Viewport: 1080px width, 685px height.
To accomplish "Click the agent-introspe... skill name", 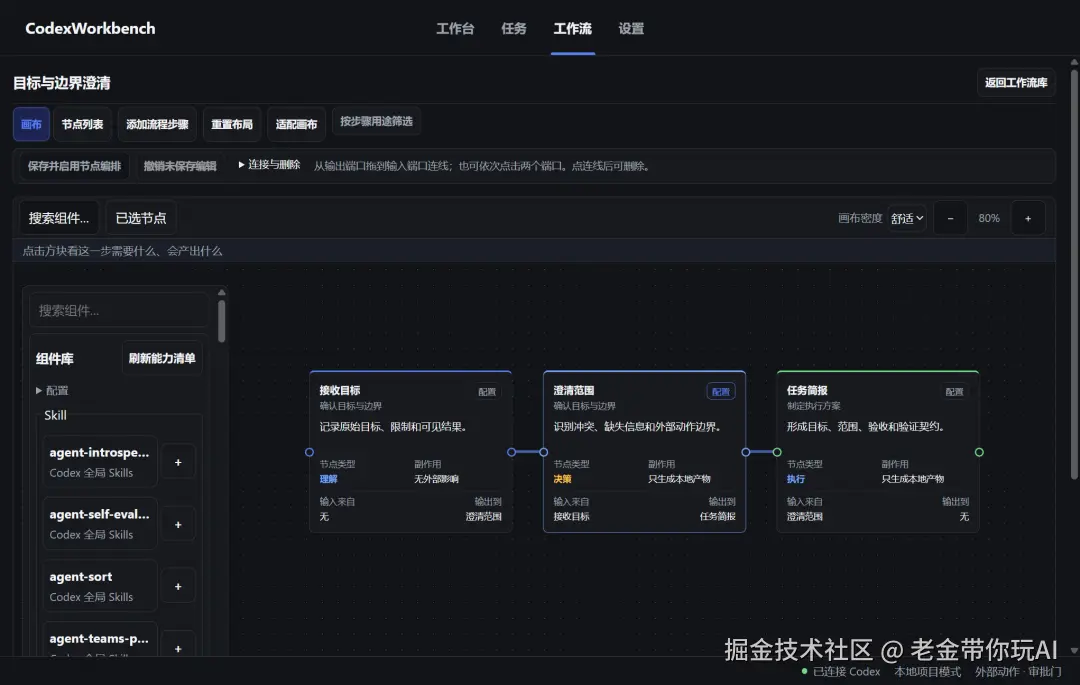I will point(99,452).
